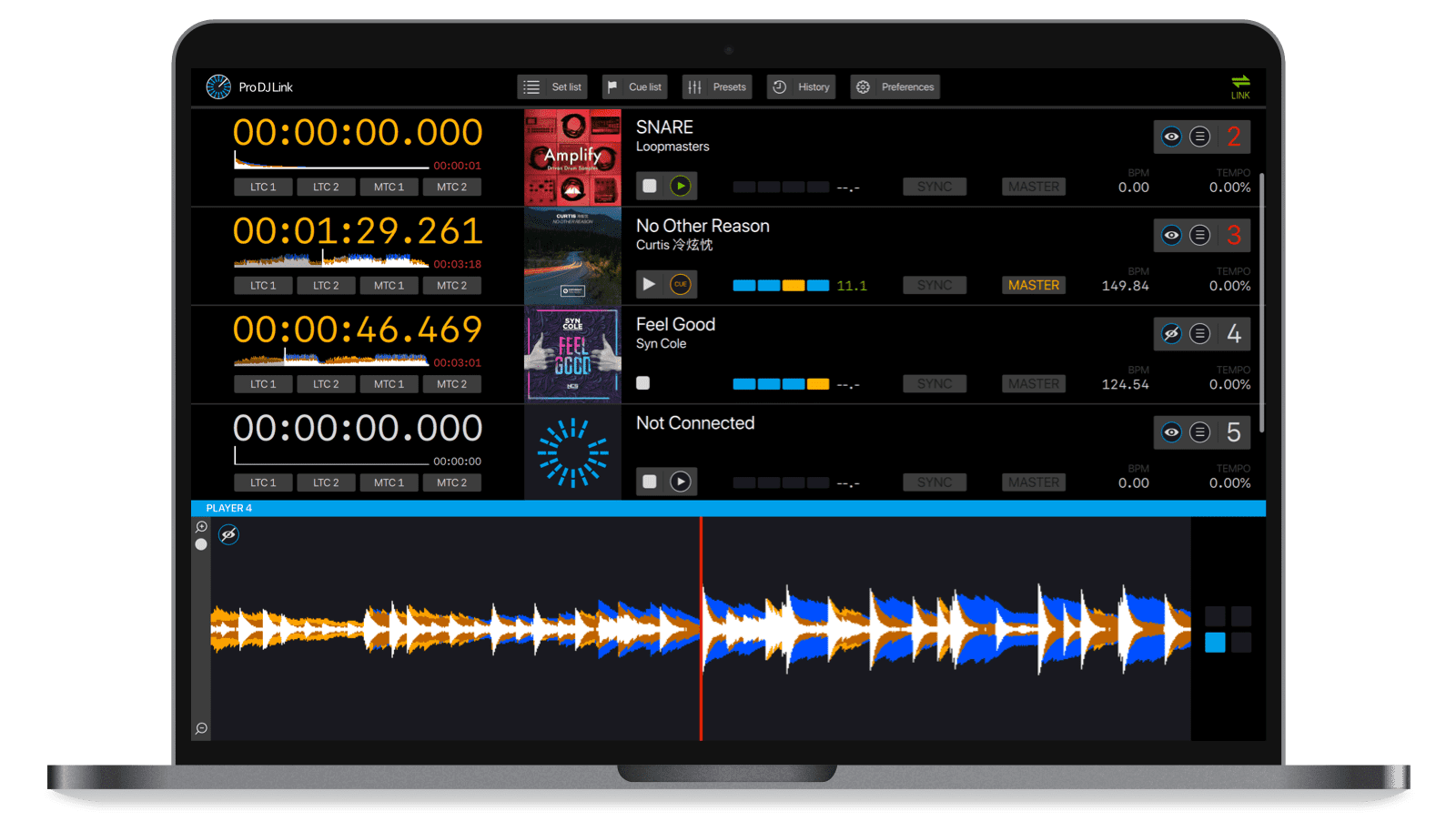Expand the list menu for player 4
This screenshot has height=822, width=1456.
coord(1200,334)
